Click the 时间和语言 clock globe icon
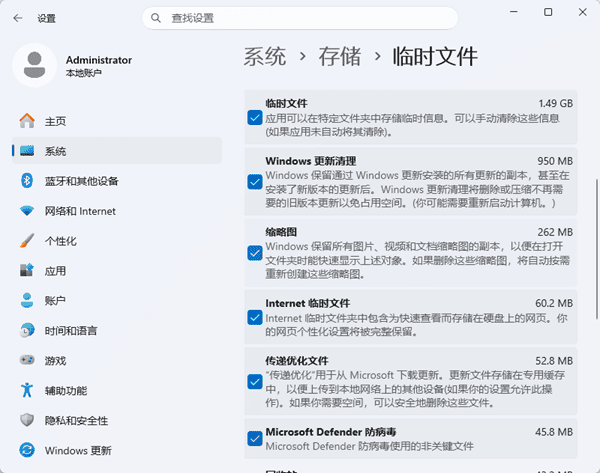The height and width of the screenshot is (473, 600). (x=27, y=330)
